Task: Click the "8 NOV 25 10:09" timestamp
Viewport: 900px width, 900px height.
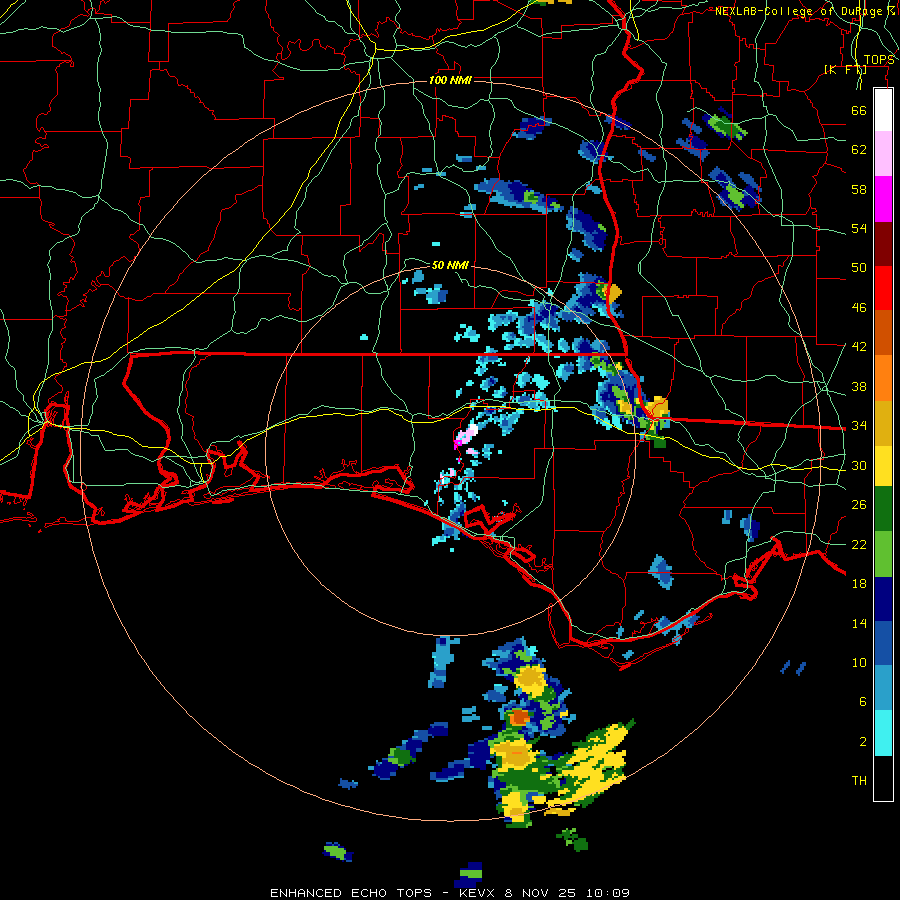Action: (567, 893)
